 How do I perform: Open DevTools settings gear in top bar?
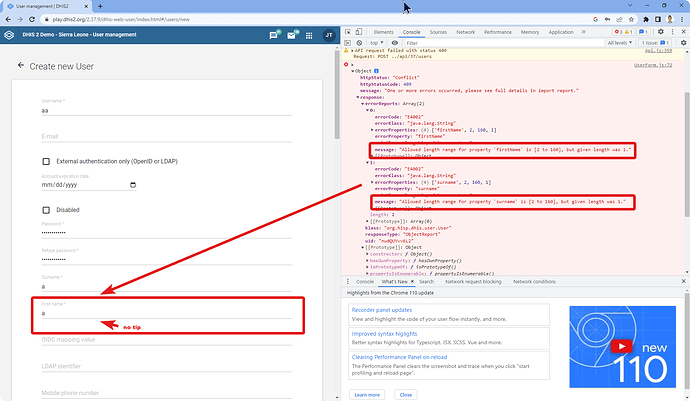click(x=661, y=32)
